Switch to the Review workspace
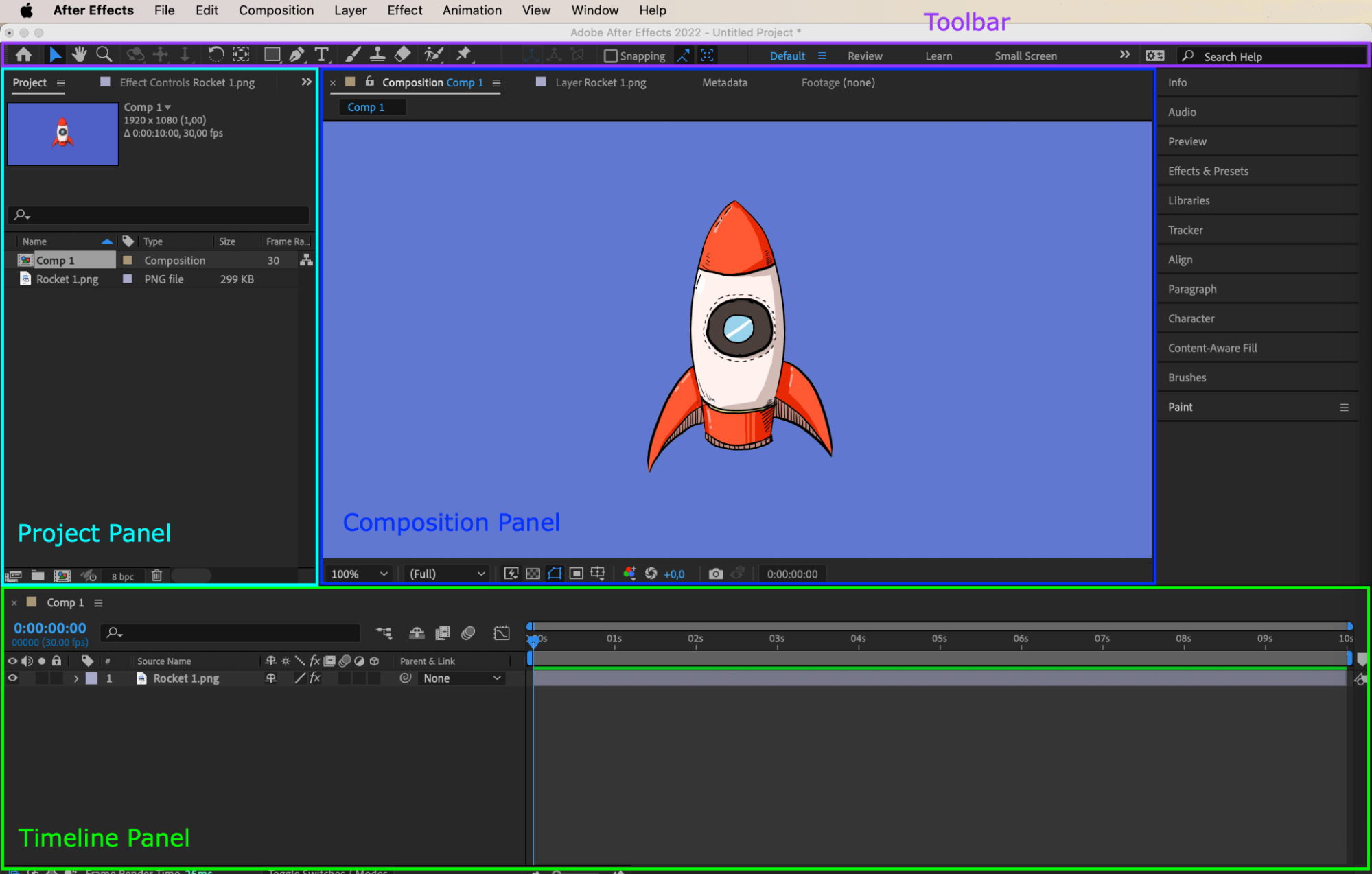This screenshot has width=1372, height=874. point(865,56)
